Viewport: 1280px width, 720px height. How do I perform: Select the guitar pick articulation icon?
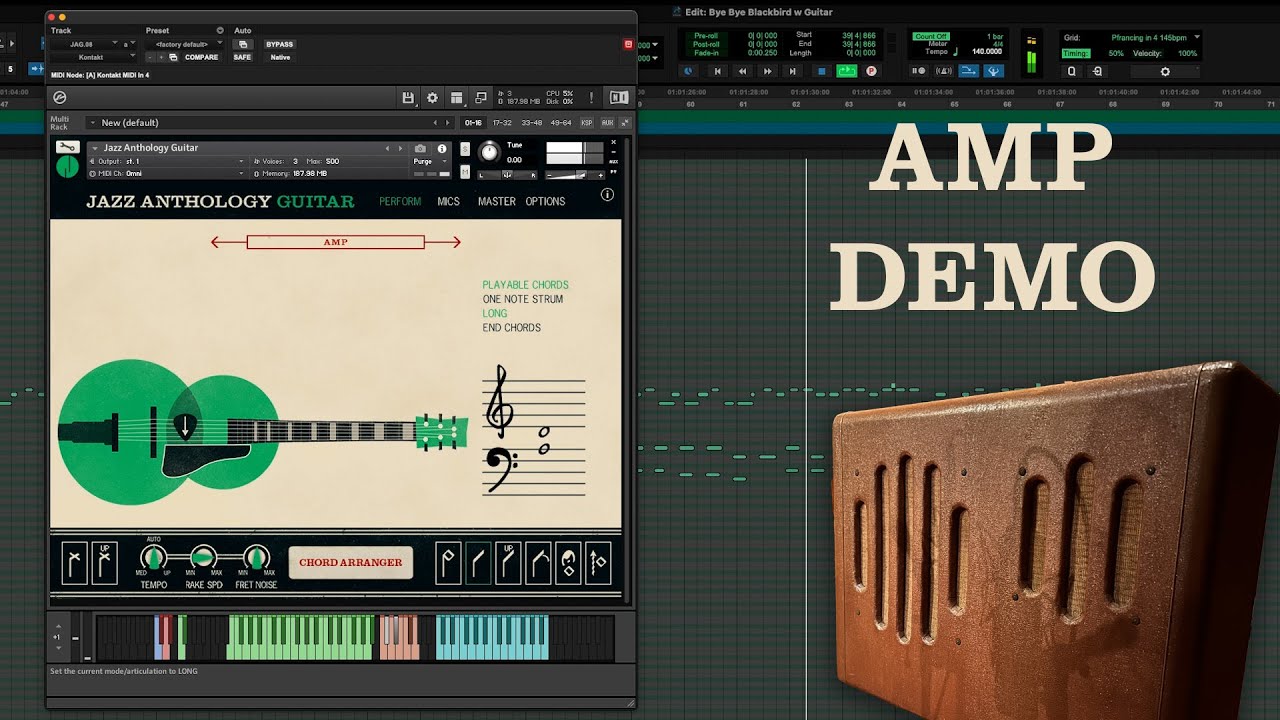(568, 563)
